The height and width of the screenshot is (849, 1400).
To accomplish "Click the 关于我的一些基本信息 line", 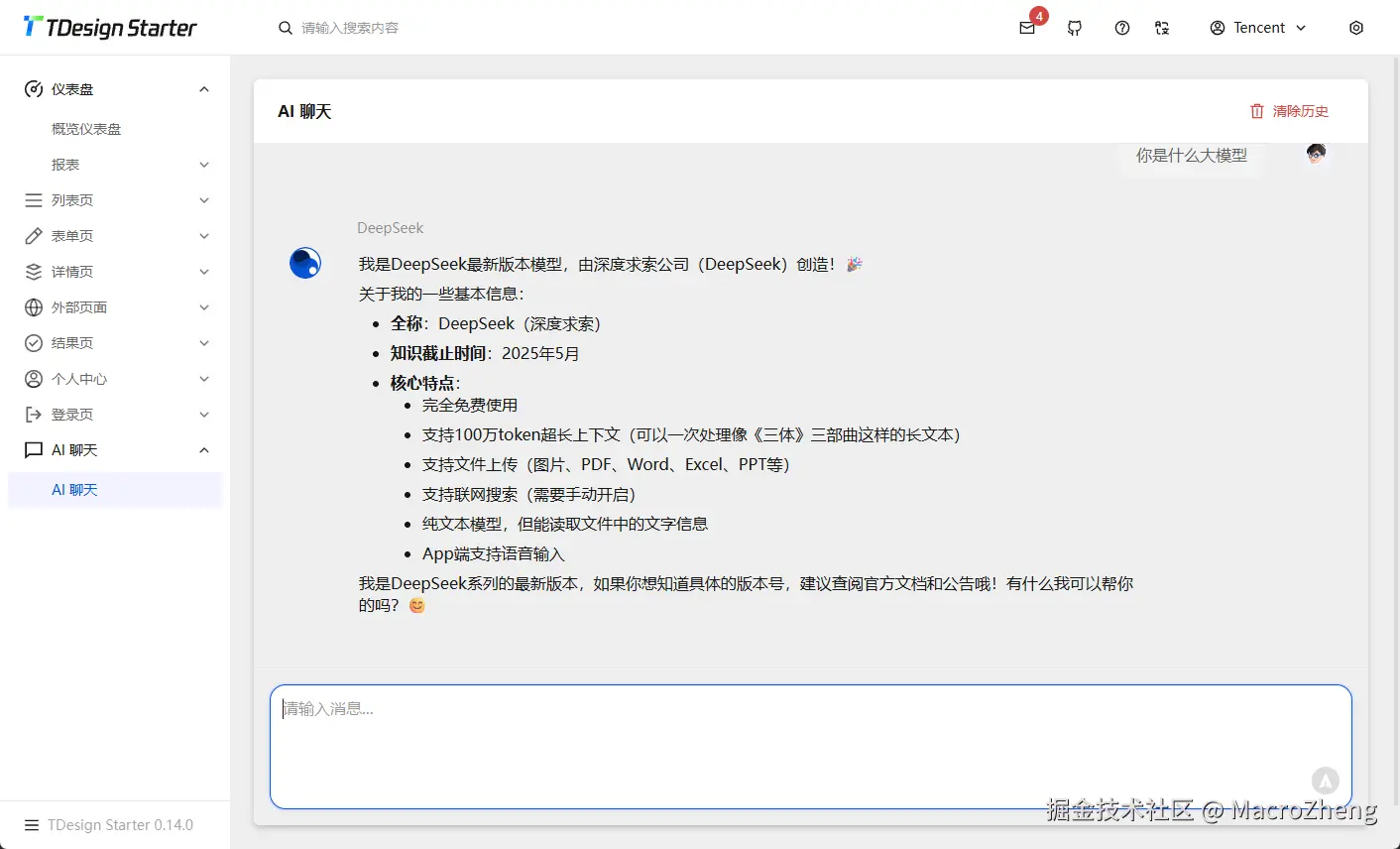I will coord(442,294).
